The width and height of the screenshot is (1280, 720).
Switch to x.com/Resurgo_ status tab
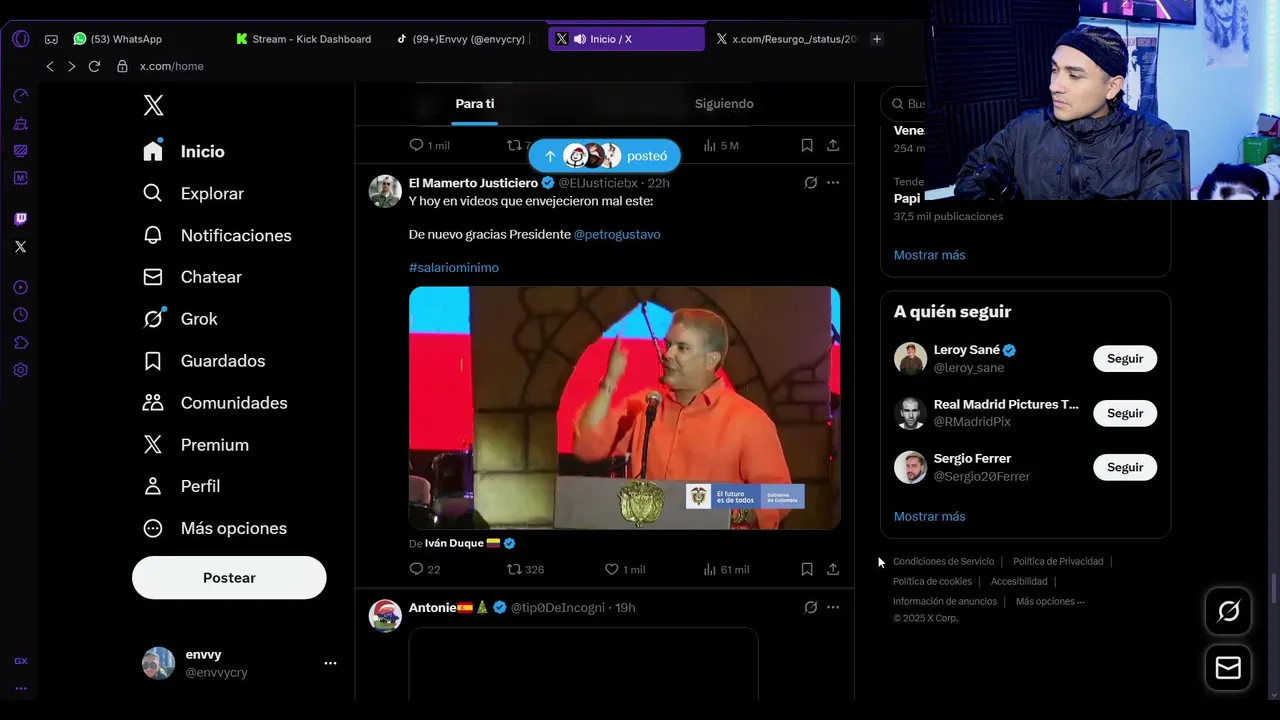tap(786, 39)
